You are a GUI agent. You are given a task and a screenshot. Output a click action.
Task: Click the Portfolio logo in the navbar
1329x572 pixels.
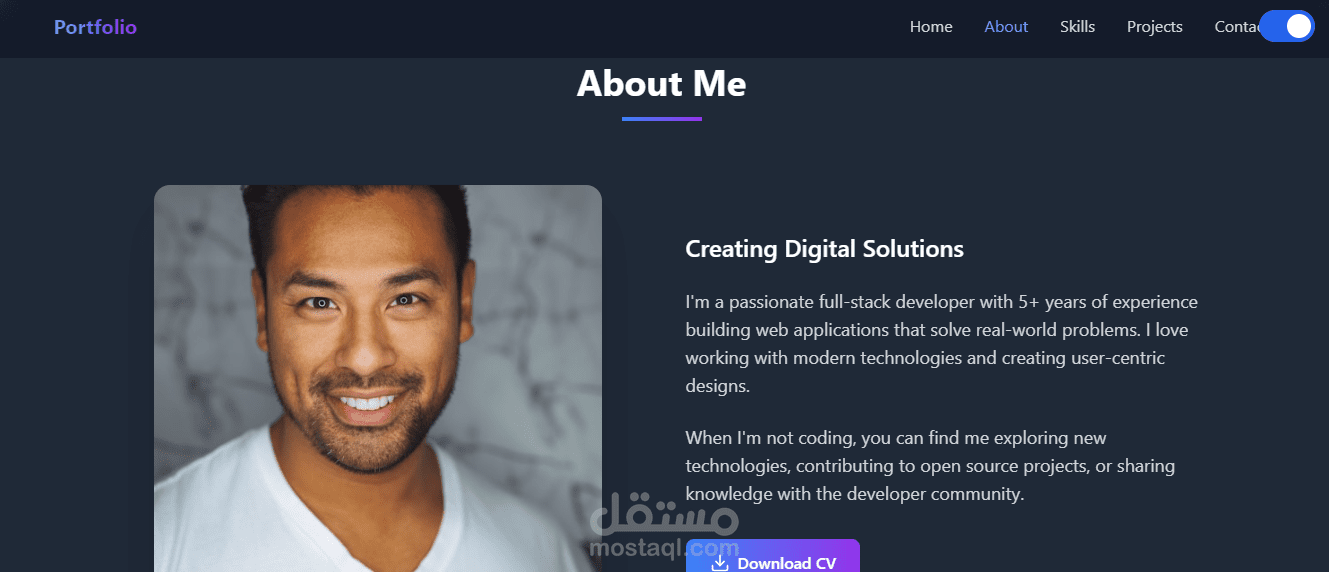pyautogui.click(x=95, y=27)
